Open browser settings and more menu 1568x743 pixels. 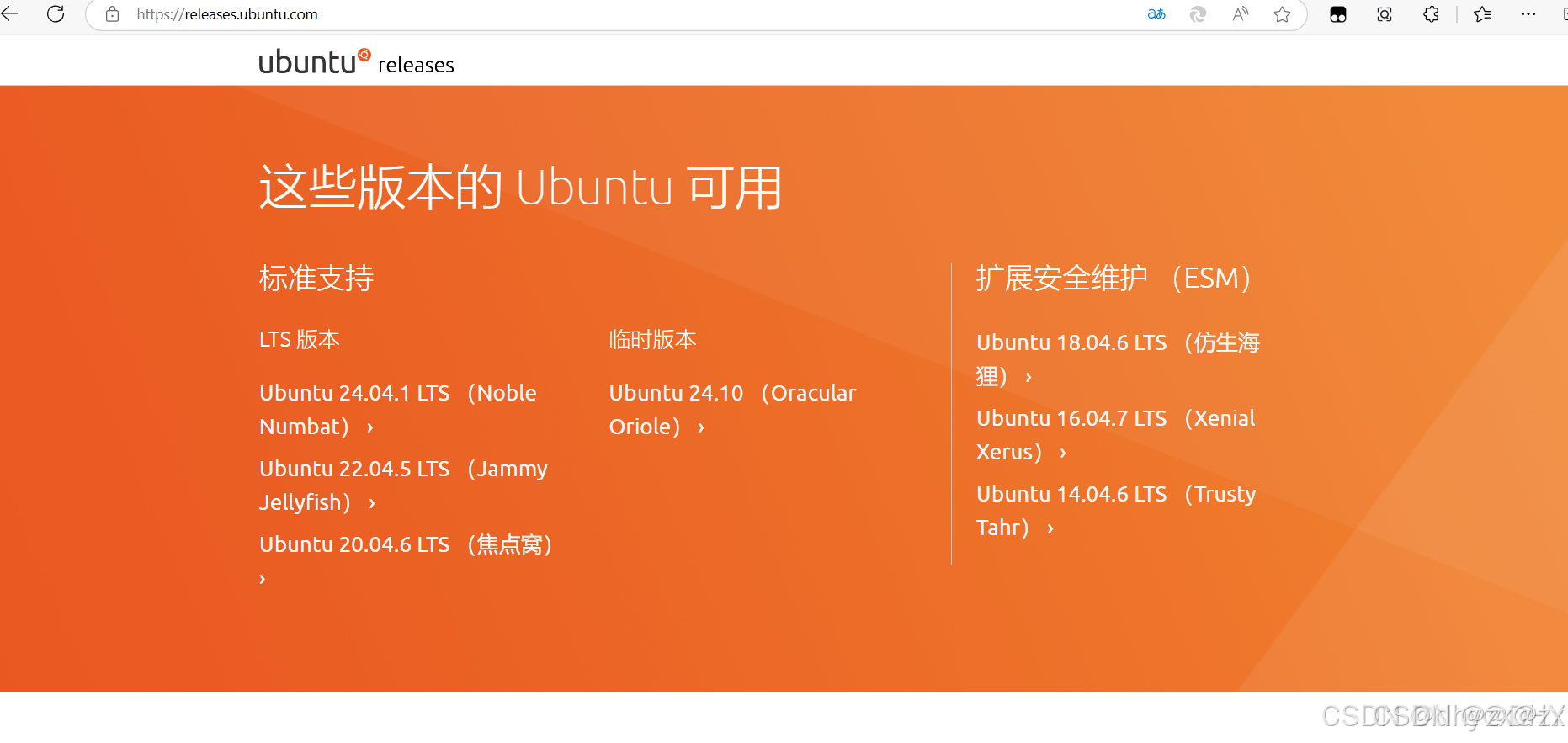point(1528,14)
